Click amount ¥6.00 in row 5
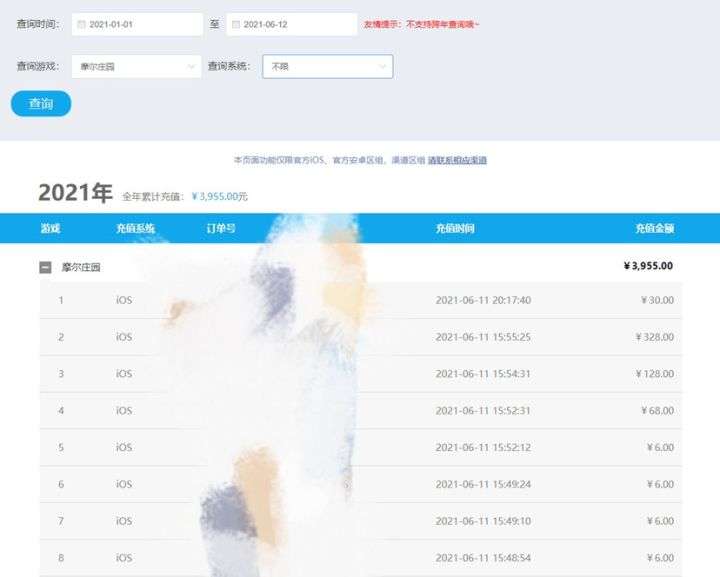The image size is (720, 577). [x=660, y=447]
